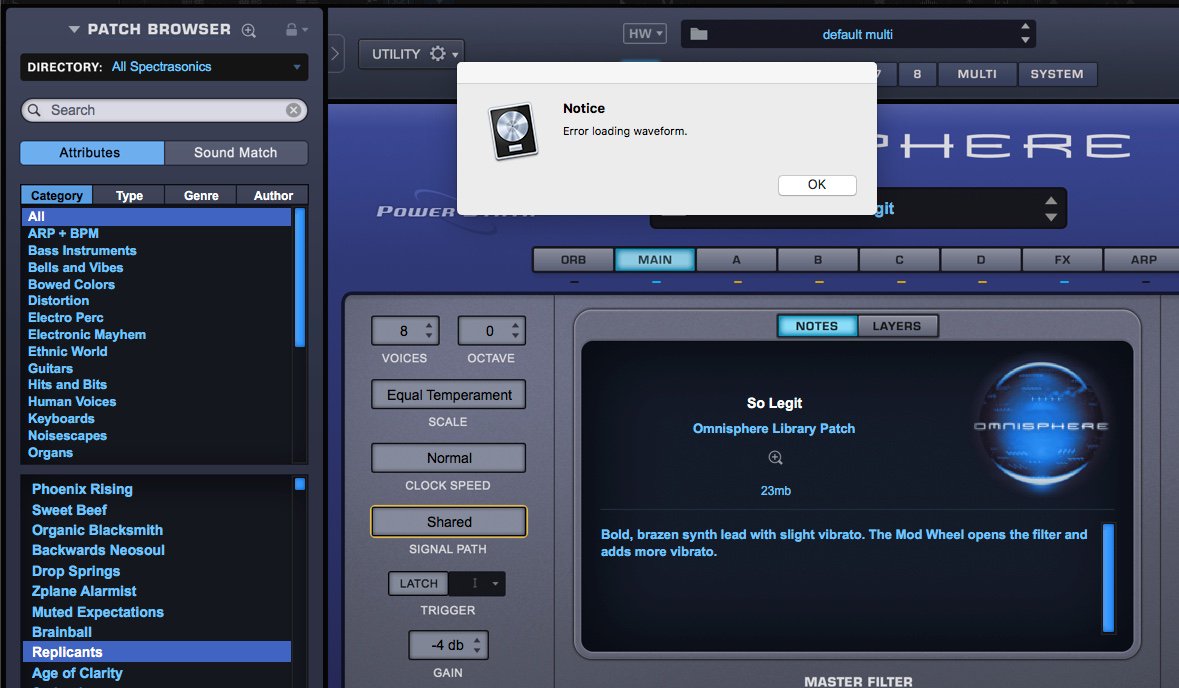Dismiss the Notice dialog with OK
Screen dimensions: 1179x688
click(x=817, y=185)
